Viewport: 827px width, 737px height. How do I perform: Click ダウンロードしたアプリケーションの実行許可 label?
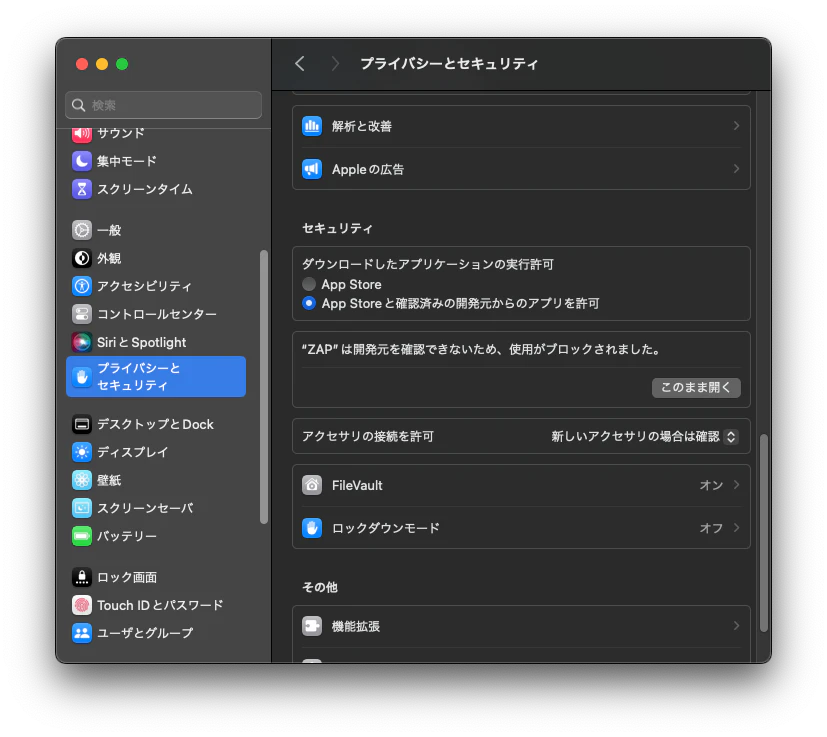coord(428,264)
